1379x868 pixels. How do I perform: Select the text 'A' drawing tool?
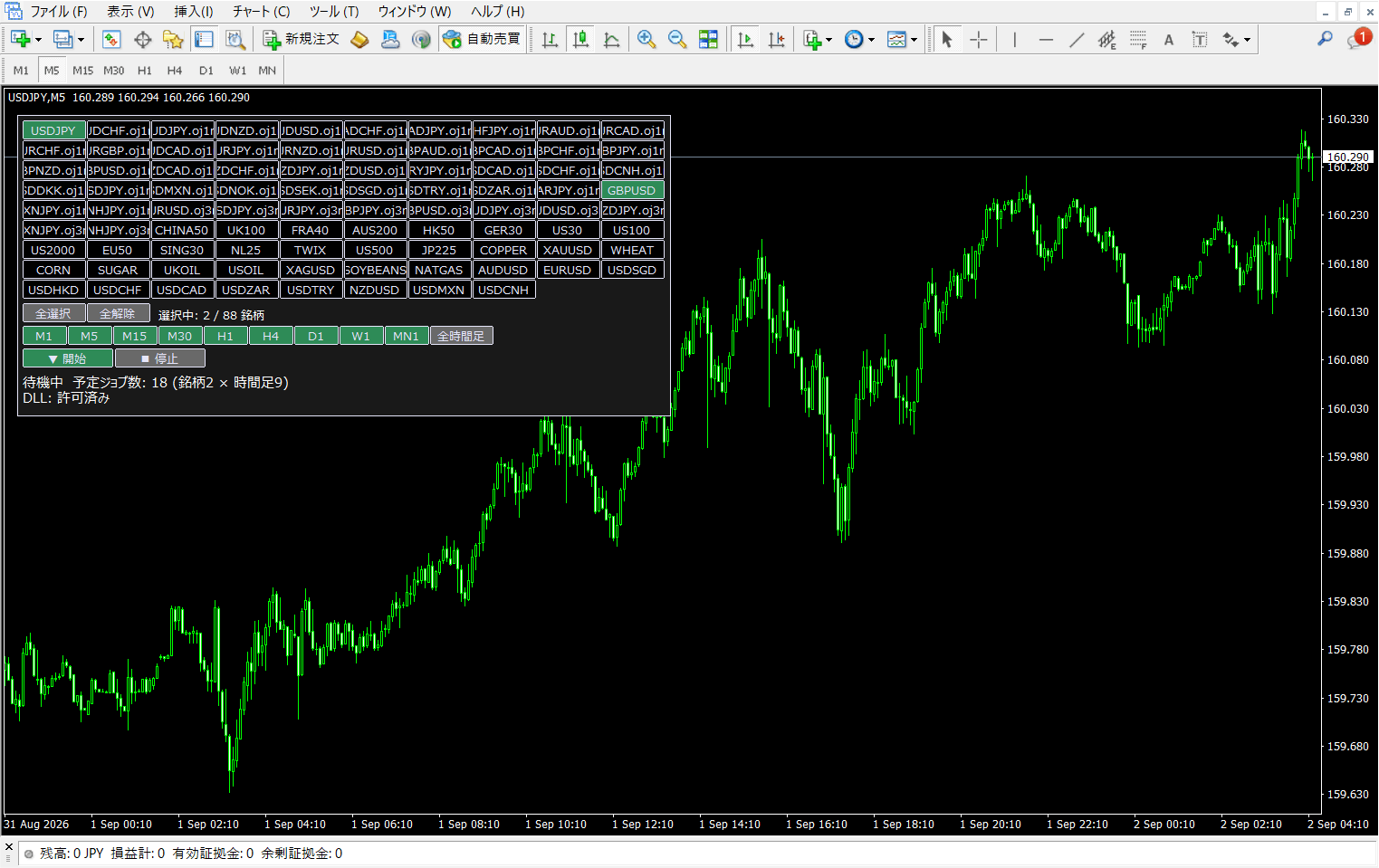1169,39
